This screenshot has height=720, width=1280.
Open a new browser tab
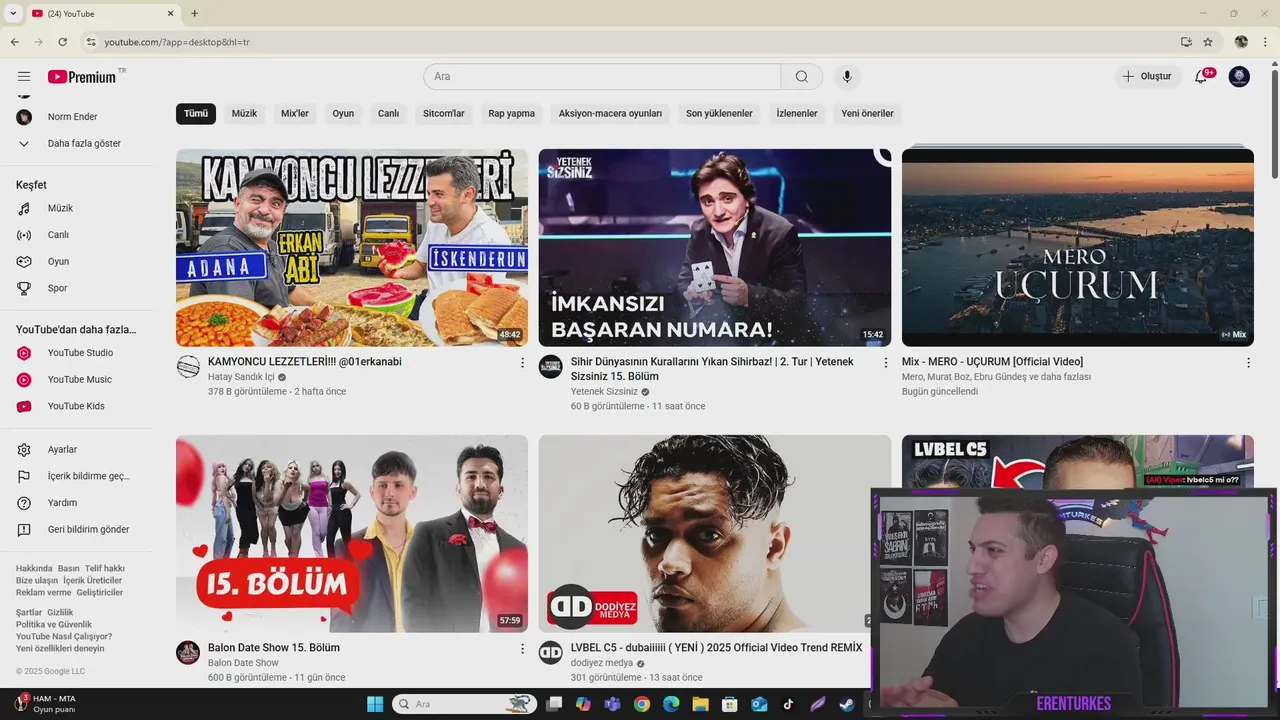pyautogui.click(x=194, y=13)
